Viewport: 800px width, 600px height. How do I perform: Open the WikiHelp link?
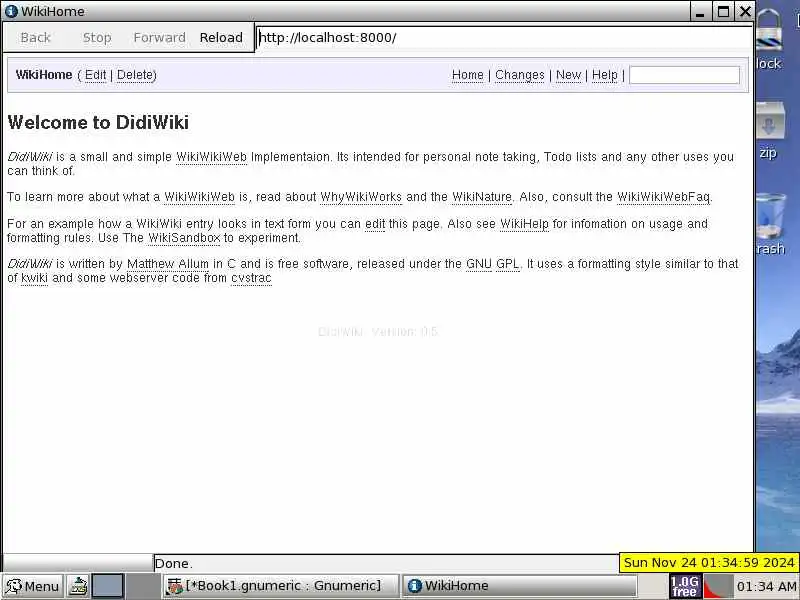tap(524, 224)
